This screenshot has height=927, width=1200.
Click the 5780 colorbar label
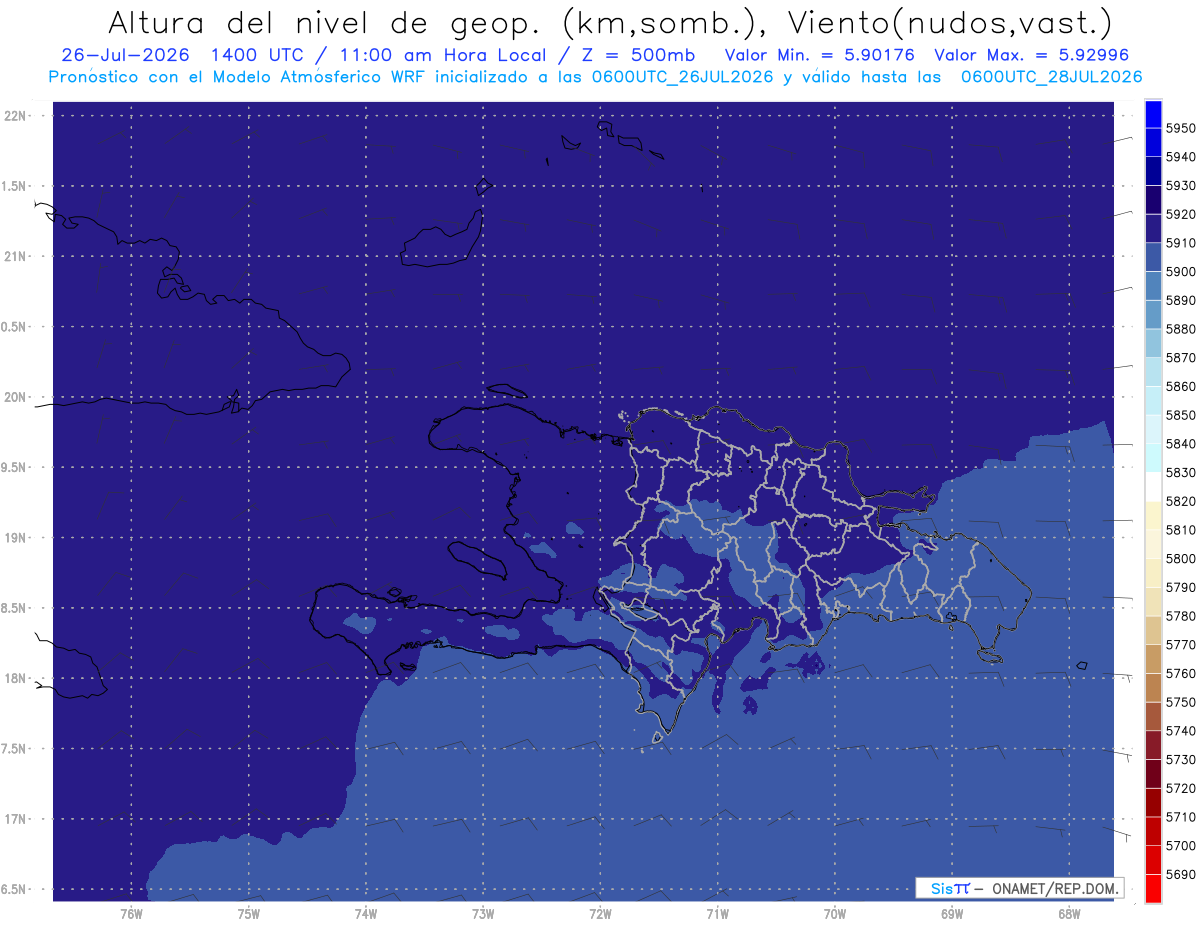pos(1181,616)
